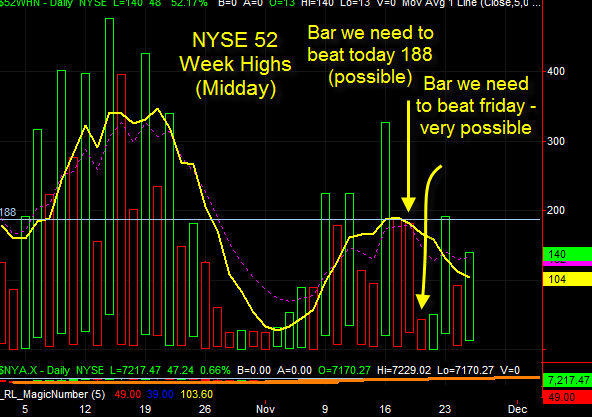The height and width of the screenshot is (417, 592).
Task: Click the 16 date label on axis
Action: tap(385, 409)
